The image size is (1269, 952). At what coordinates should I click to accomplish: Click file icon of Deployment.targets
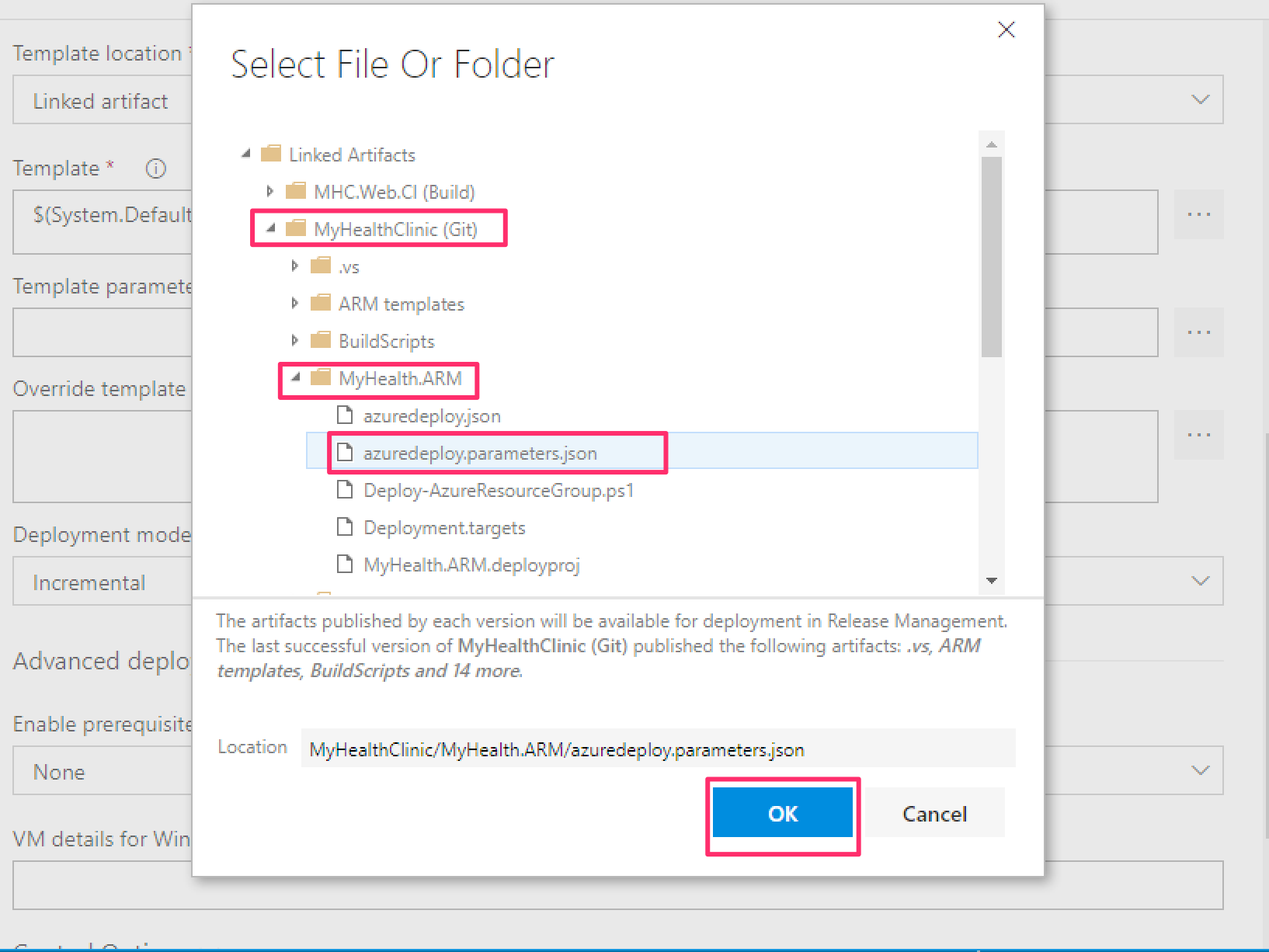point(345,526)
